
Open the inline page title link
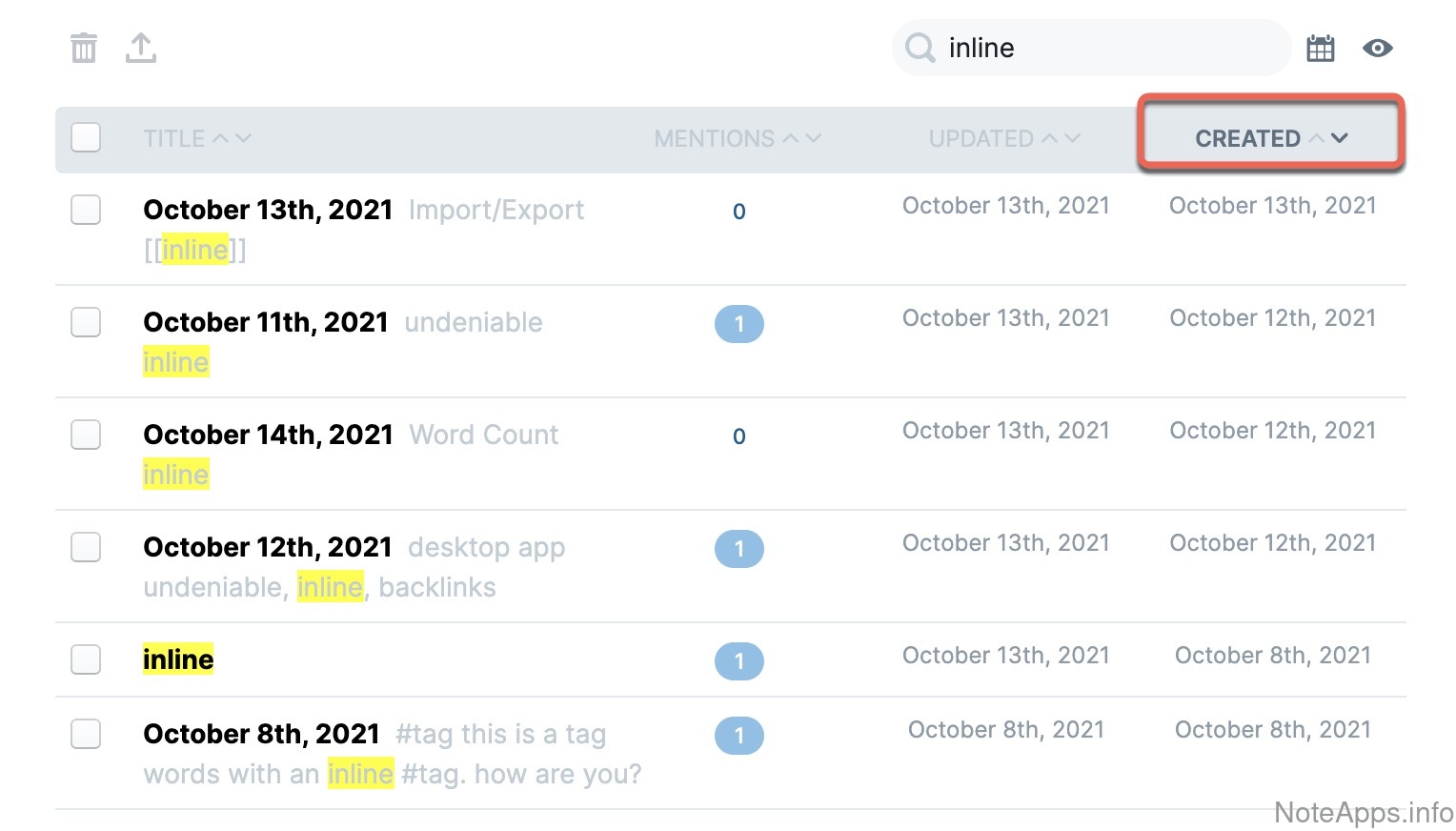[178, 659]
